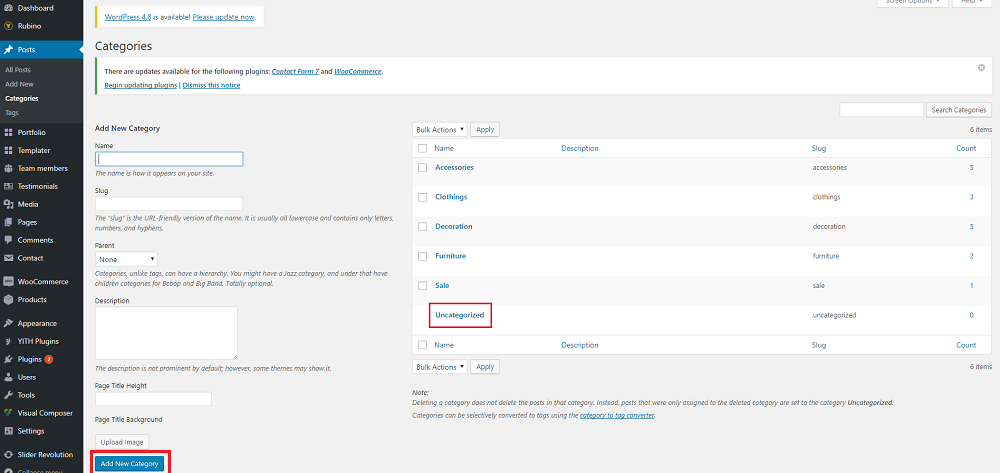
Task: Click the Visual Composer icon
Action: pos(8,412)
